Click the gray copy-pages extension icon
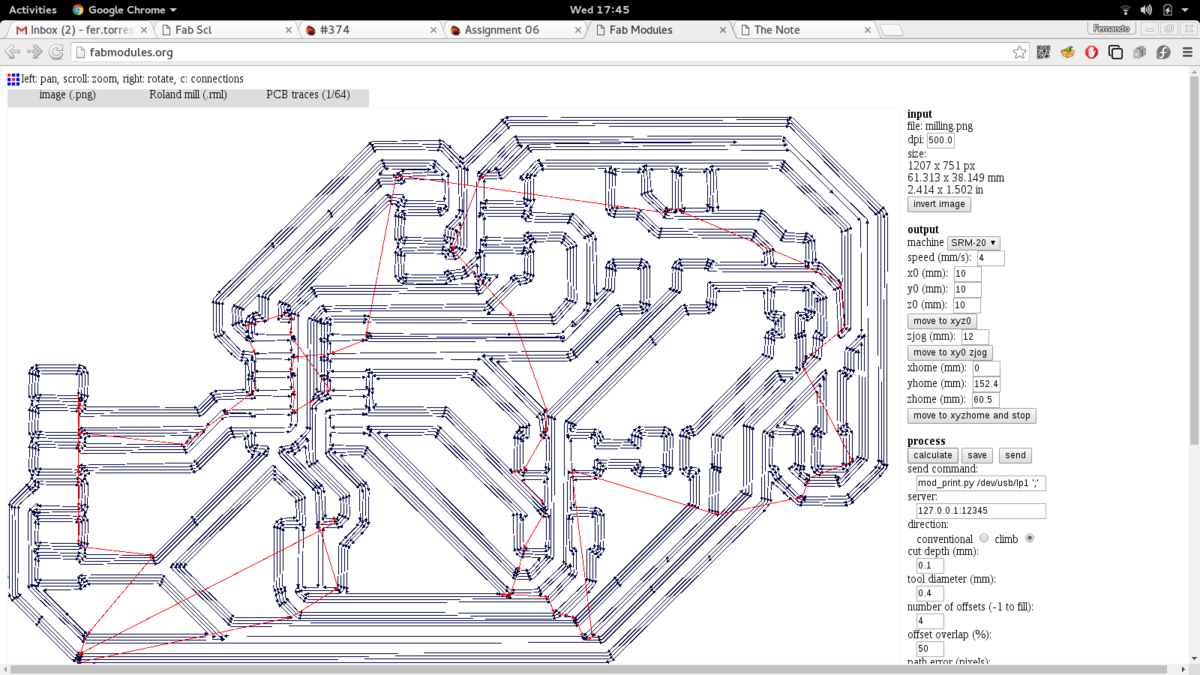The image size is (1200, 675). click(1139, 52)
